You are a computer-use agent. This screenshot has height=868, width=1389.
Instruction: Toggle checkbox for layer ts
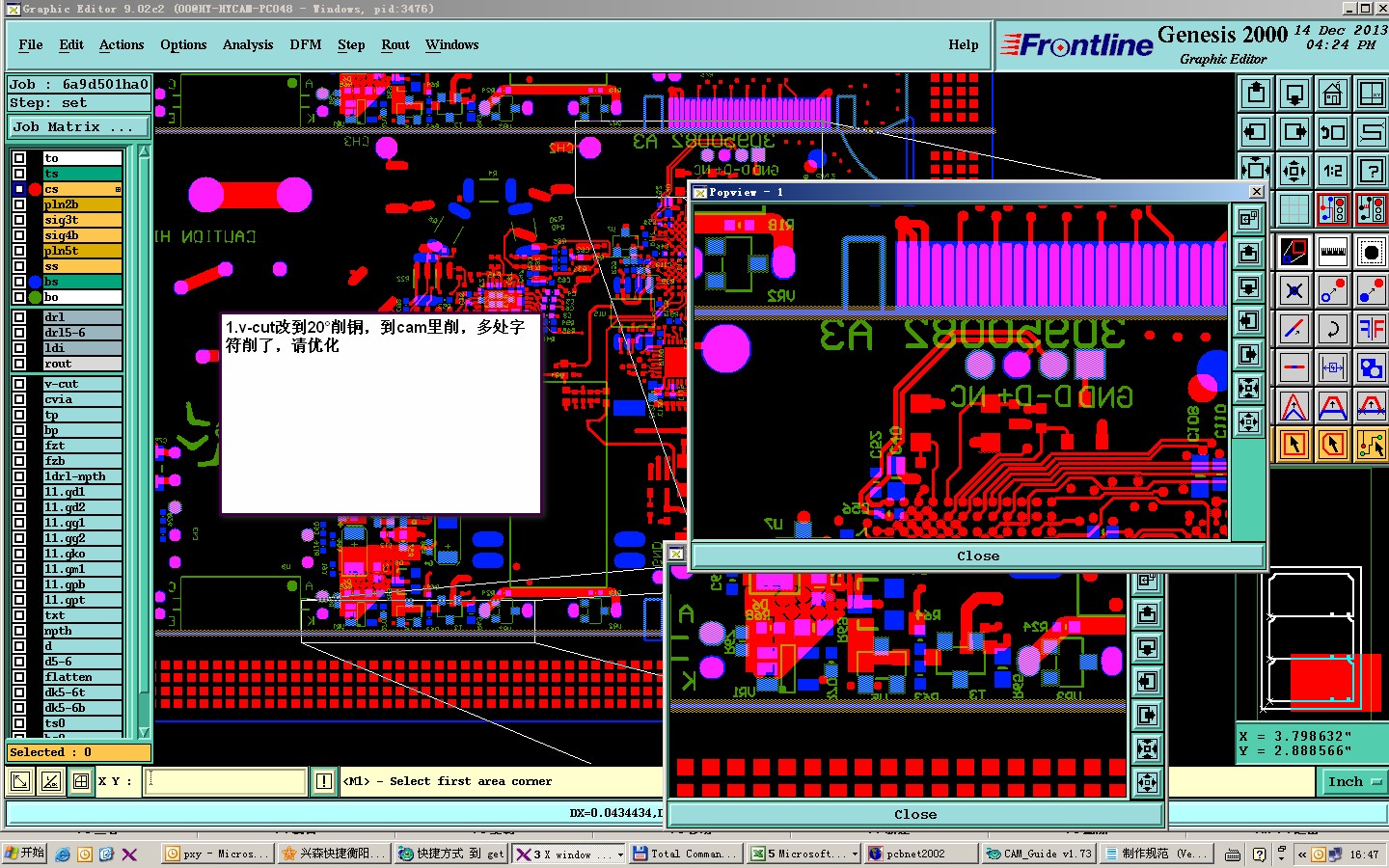point(19,174)
